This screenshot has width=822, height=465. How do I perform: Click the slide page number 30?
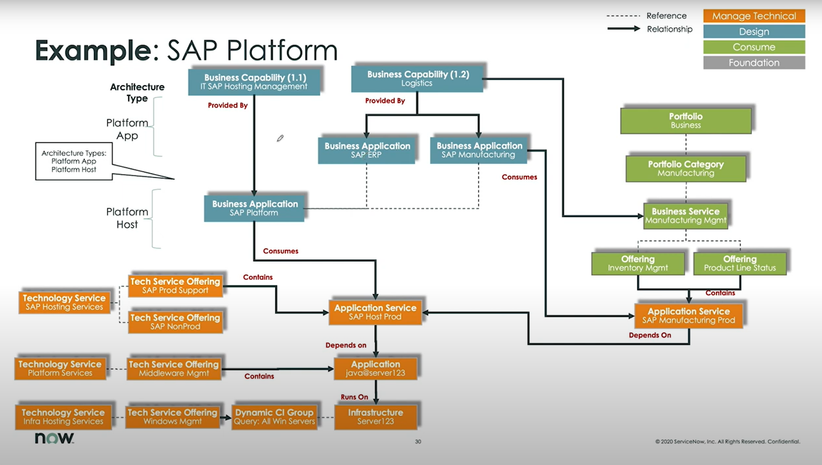(x=418, y=441)
